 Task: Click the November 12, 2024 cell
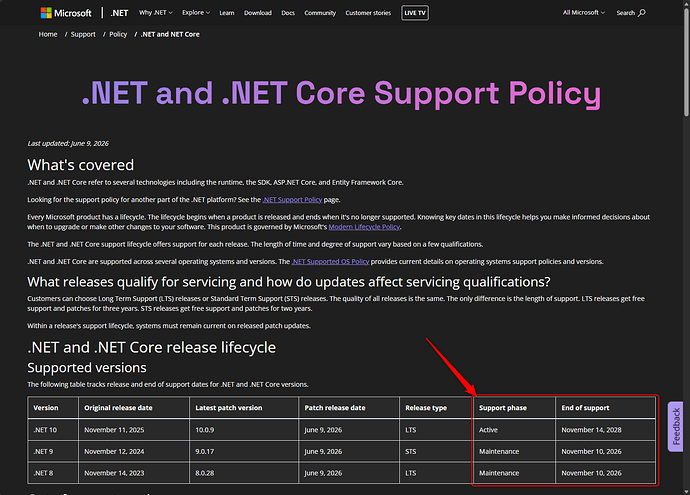coord(134,451)
